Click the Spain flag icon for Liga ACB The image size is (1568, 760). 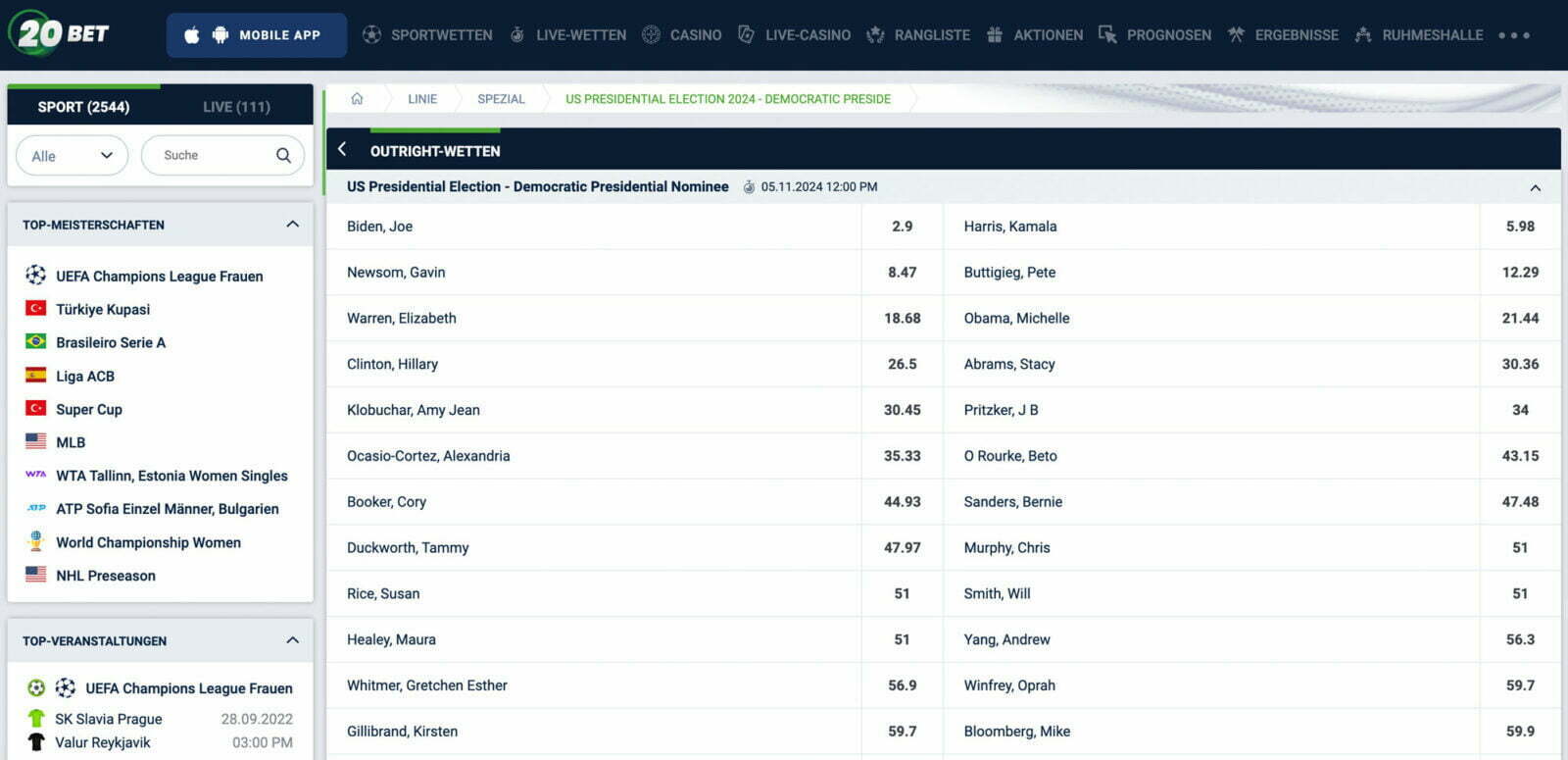[x=36, y=375]
